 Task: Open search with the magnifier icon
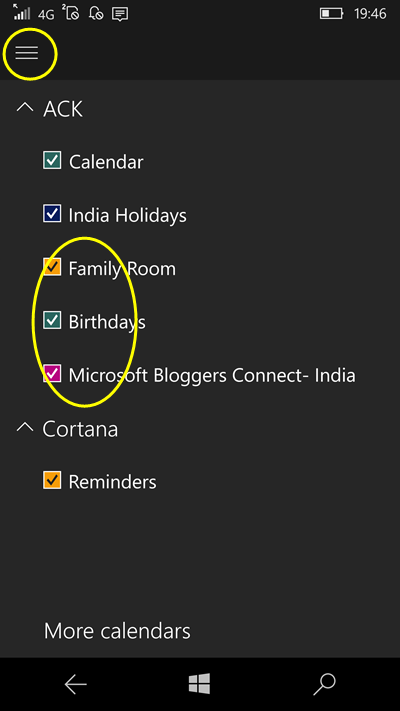[324, 684]
